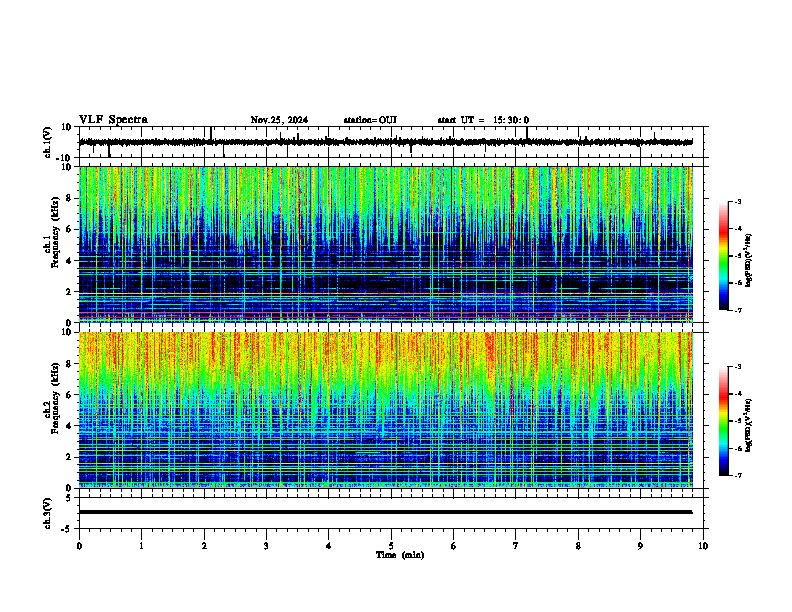This screenshot has width=792, height=612.
Task: Click the time axis tick label '9'
Action: [640, 546]
